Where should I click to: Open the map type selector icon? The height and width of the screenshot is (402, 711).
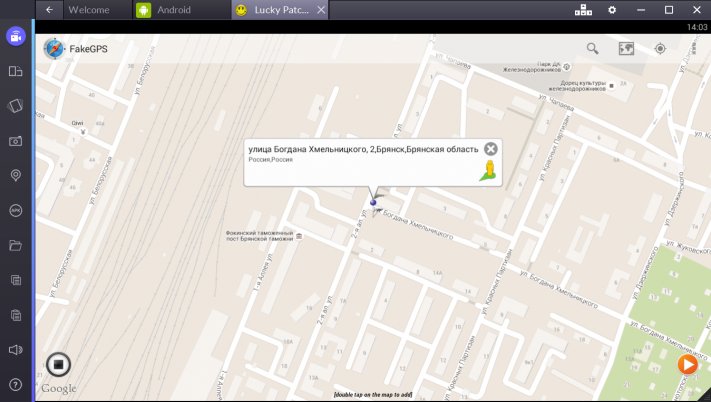626,48
